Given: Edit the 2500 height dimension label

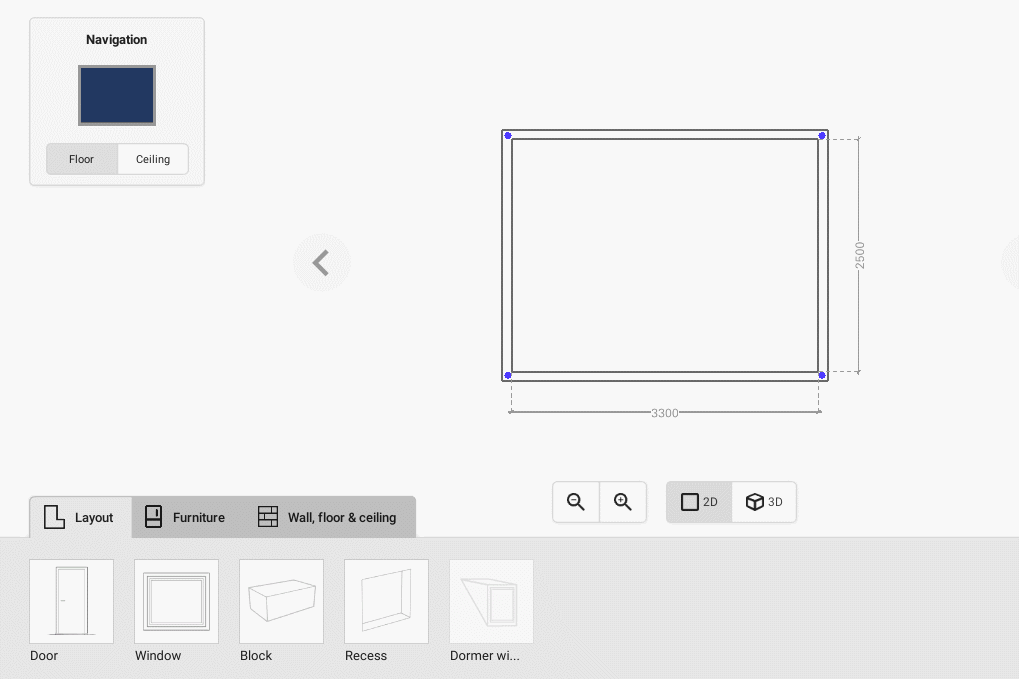Looking at the screenshot, I should click(860, 255).
